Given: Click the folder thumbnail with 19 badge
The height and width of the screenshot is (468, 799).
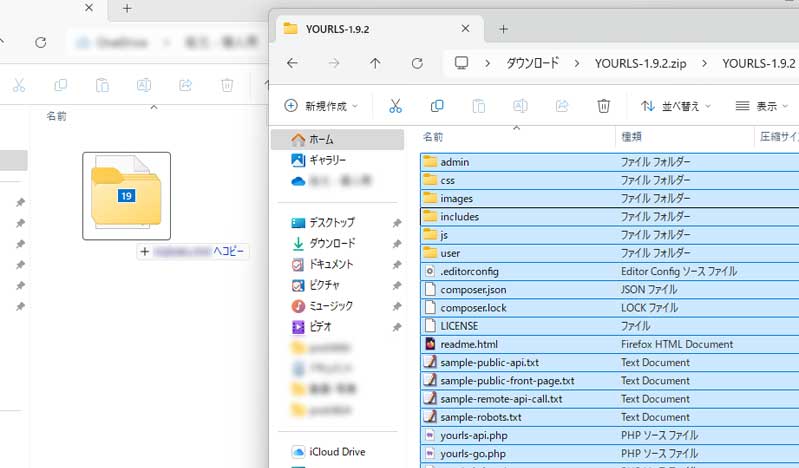Looking at the screenshot, I should pyautogui.click(x=126, y=196).
